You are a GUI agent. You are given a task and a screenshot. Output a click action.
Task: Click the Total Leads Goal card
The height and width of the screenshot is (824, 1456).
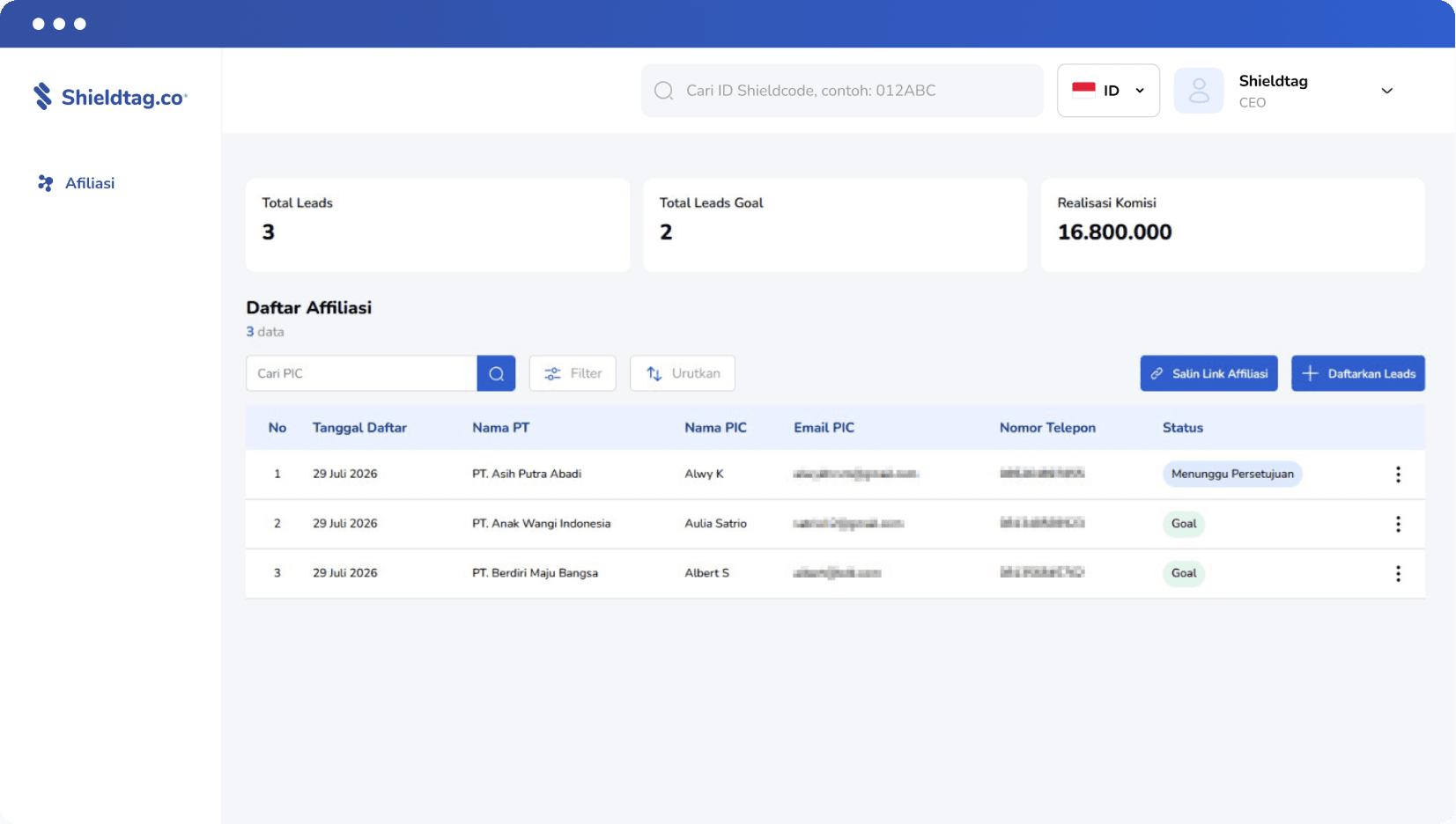(835, 225)
